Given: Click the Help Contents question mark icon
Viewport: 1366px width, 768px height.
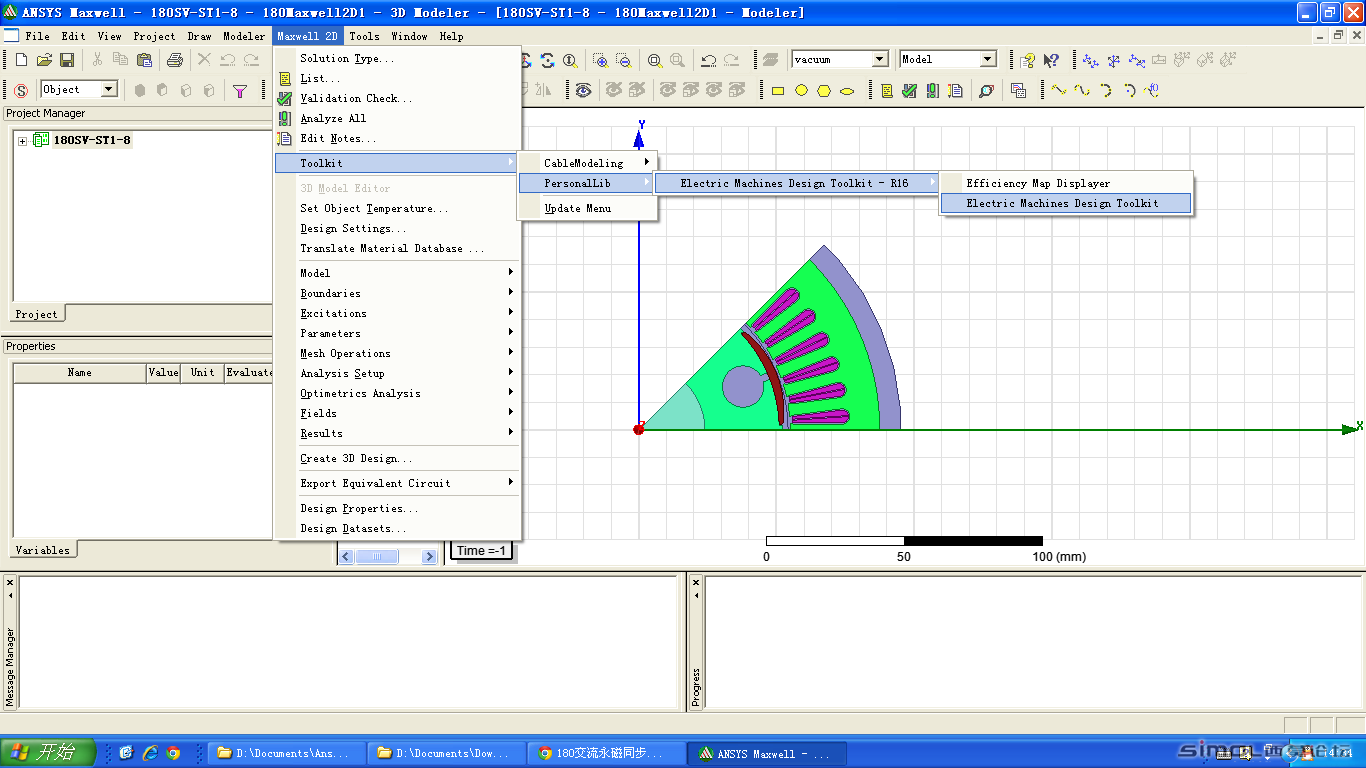Looking at the screenshot, I should (1028, 60).
